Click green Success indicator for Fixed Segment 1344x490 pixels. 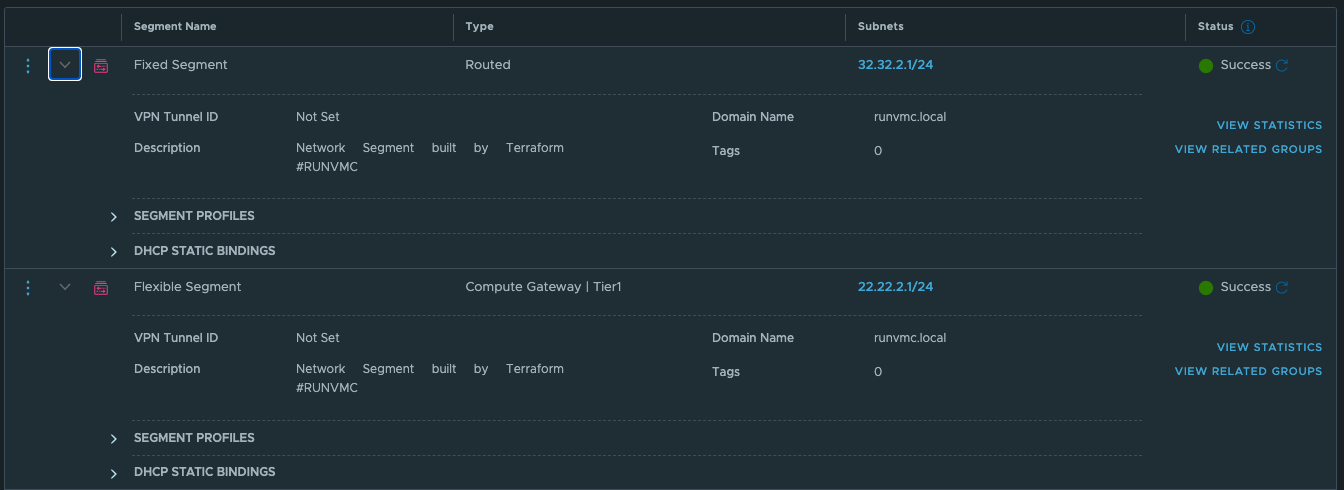(1205, 66)
